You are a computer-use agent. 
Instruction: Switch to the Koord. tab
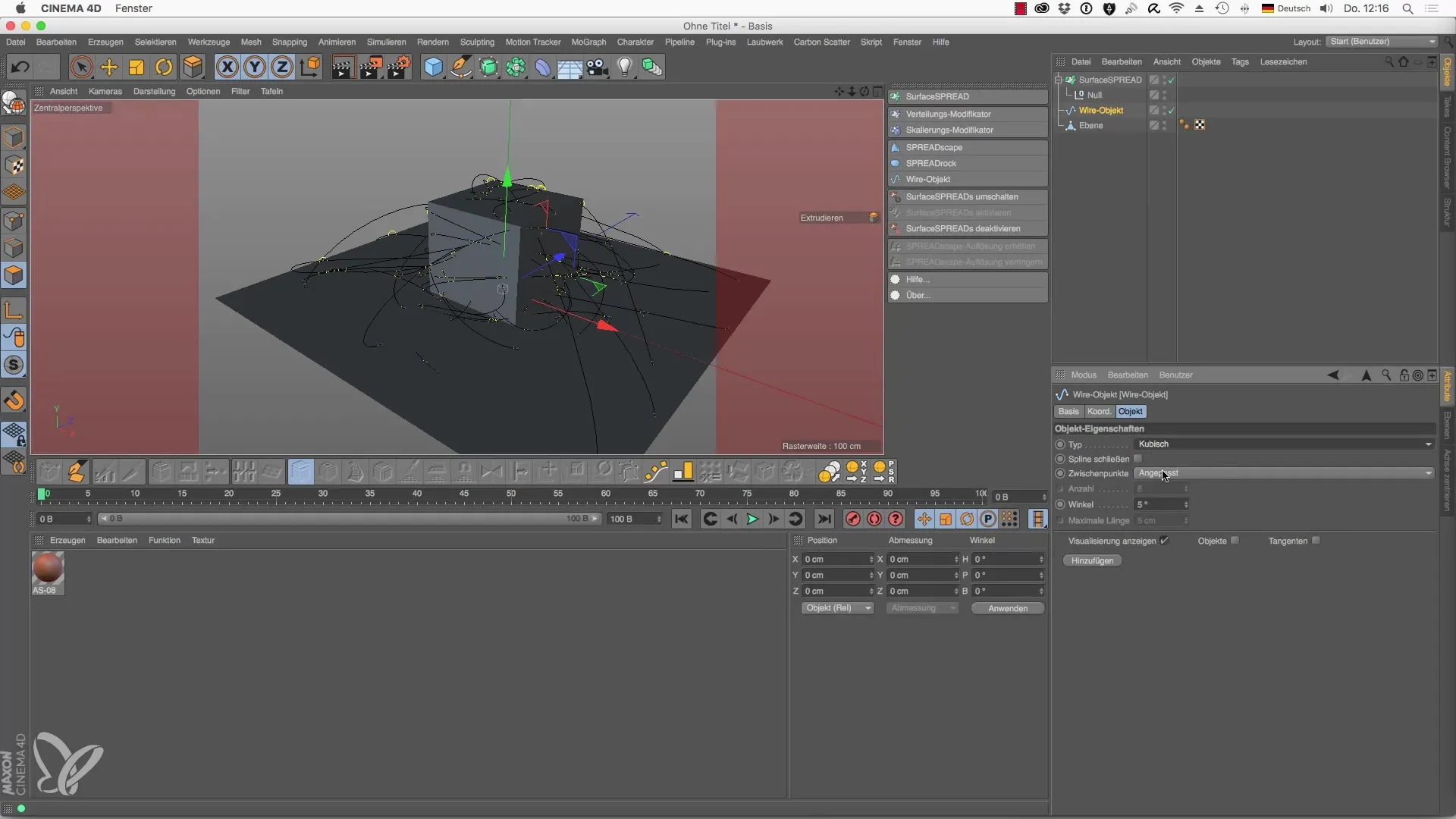point(1099,412)
